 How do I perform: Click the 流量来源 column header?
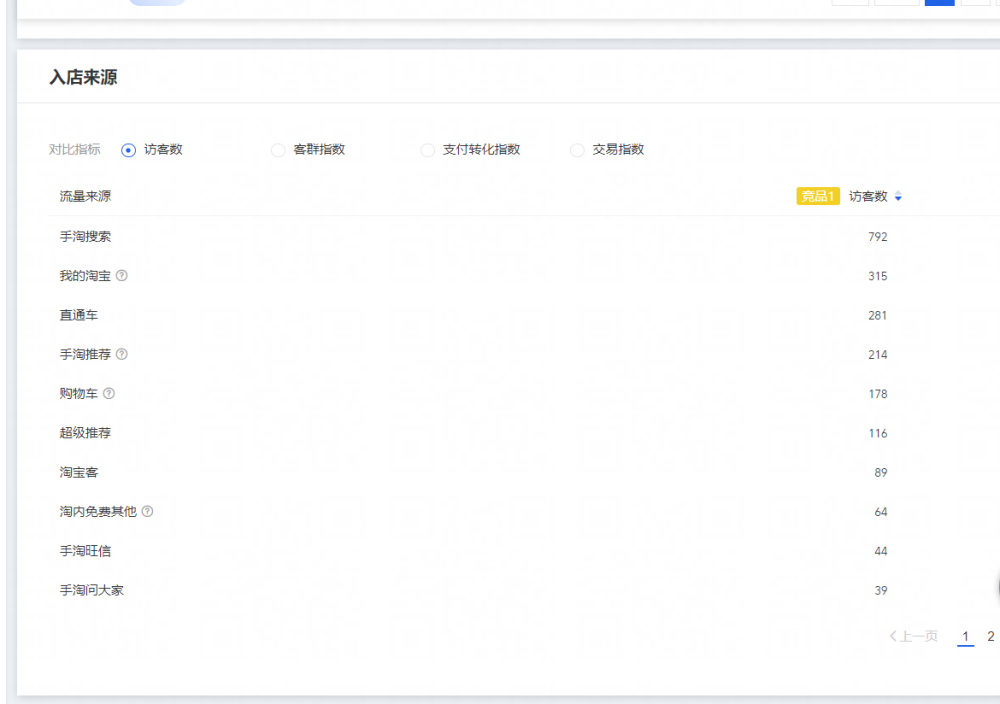(x=85, y=196)
